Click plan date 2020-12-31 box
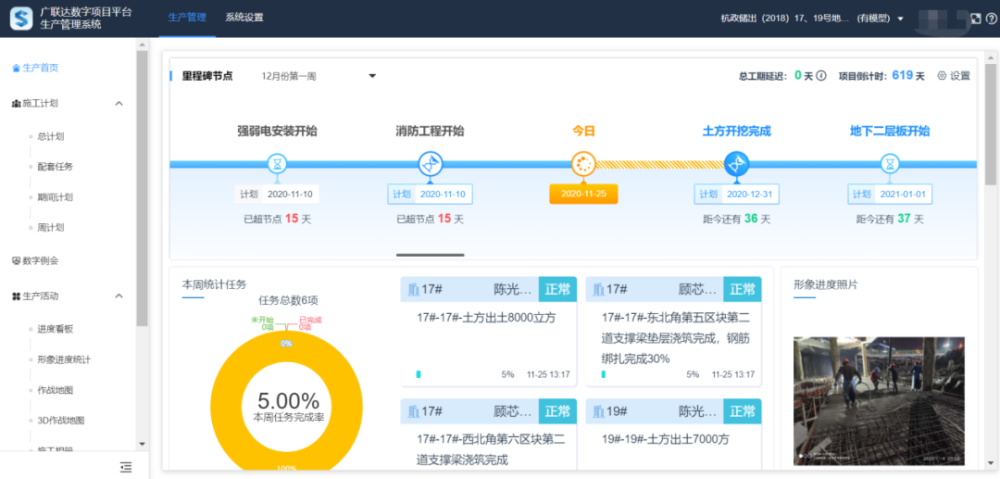 click(x=737, y=195)
